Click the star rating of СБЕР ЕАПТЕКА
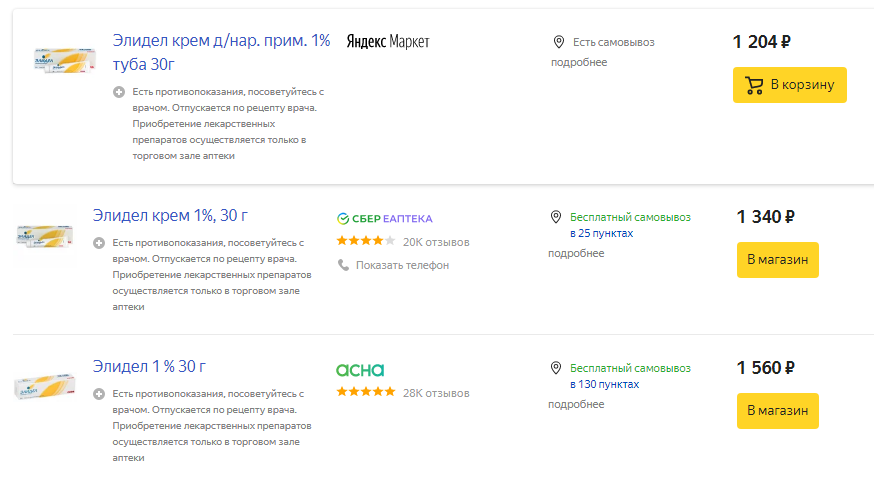Screen dimensions: 874x479 [366, 241]
